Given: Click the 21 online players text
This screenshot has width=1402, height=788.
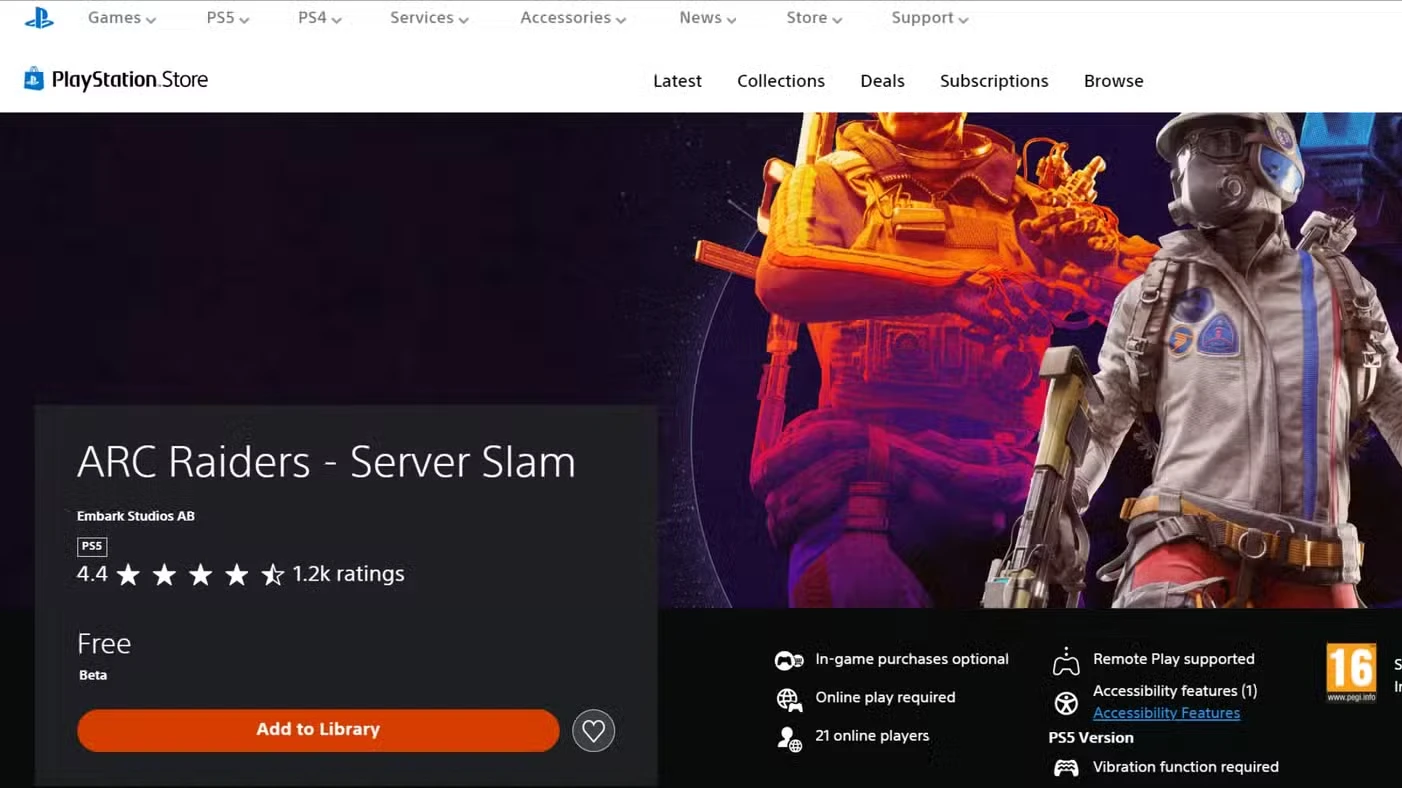Looking at the screenshot, I should point(872,735).
